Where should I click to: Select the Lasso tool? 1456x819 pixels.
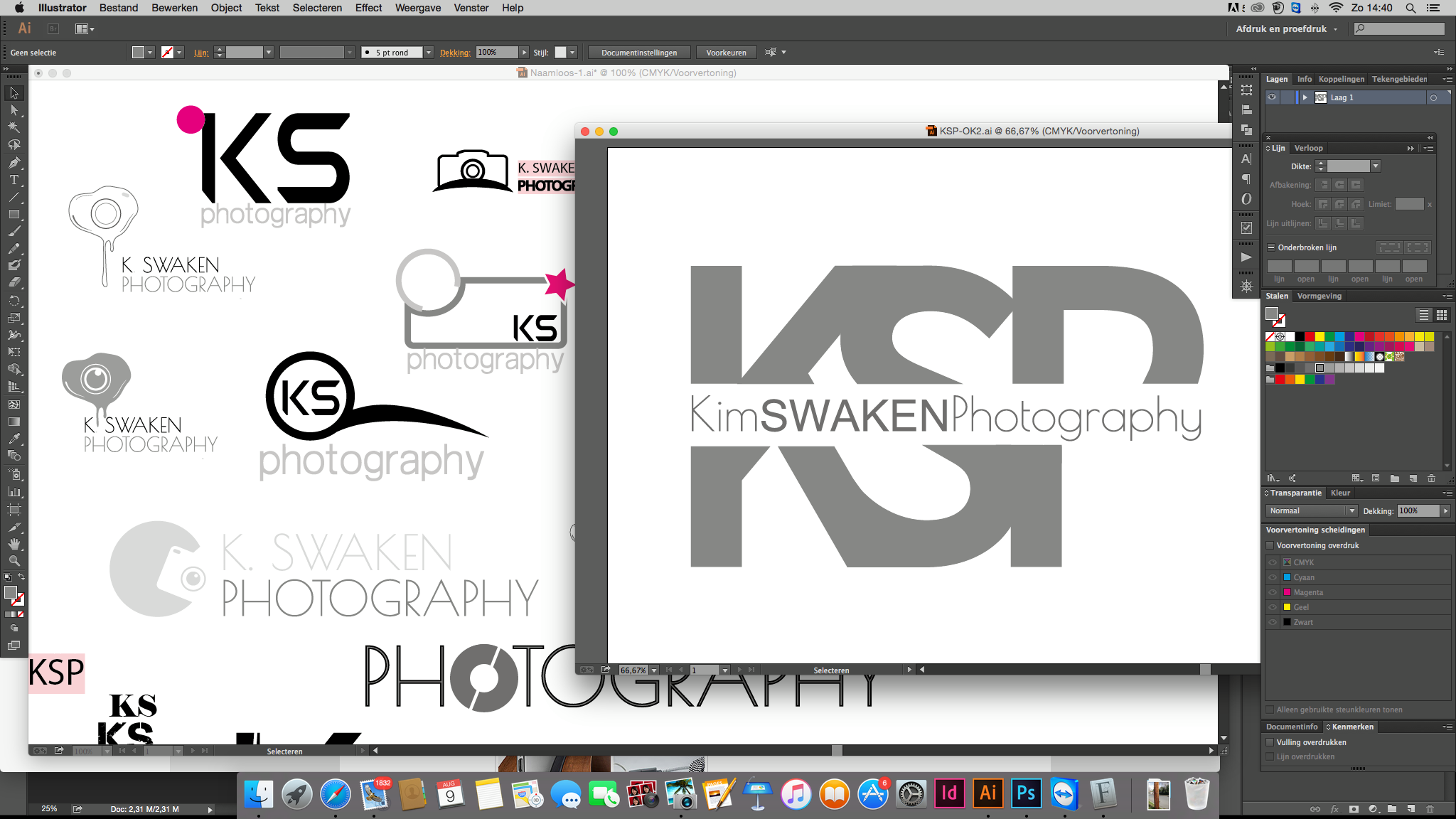tap(14, 144)
